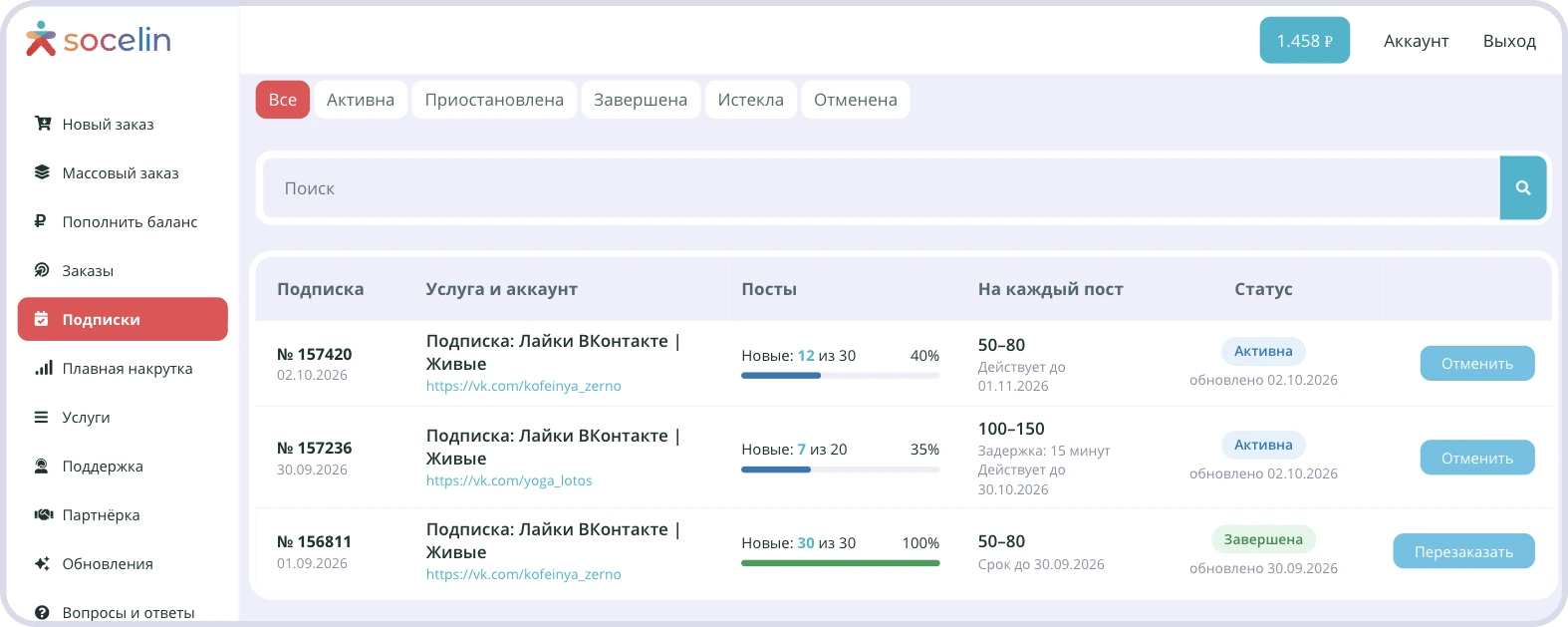This screenshot has height=627, width=1568.
Task: Click the green 100% progress bar
Action: tap(841, 563)
